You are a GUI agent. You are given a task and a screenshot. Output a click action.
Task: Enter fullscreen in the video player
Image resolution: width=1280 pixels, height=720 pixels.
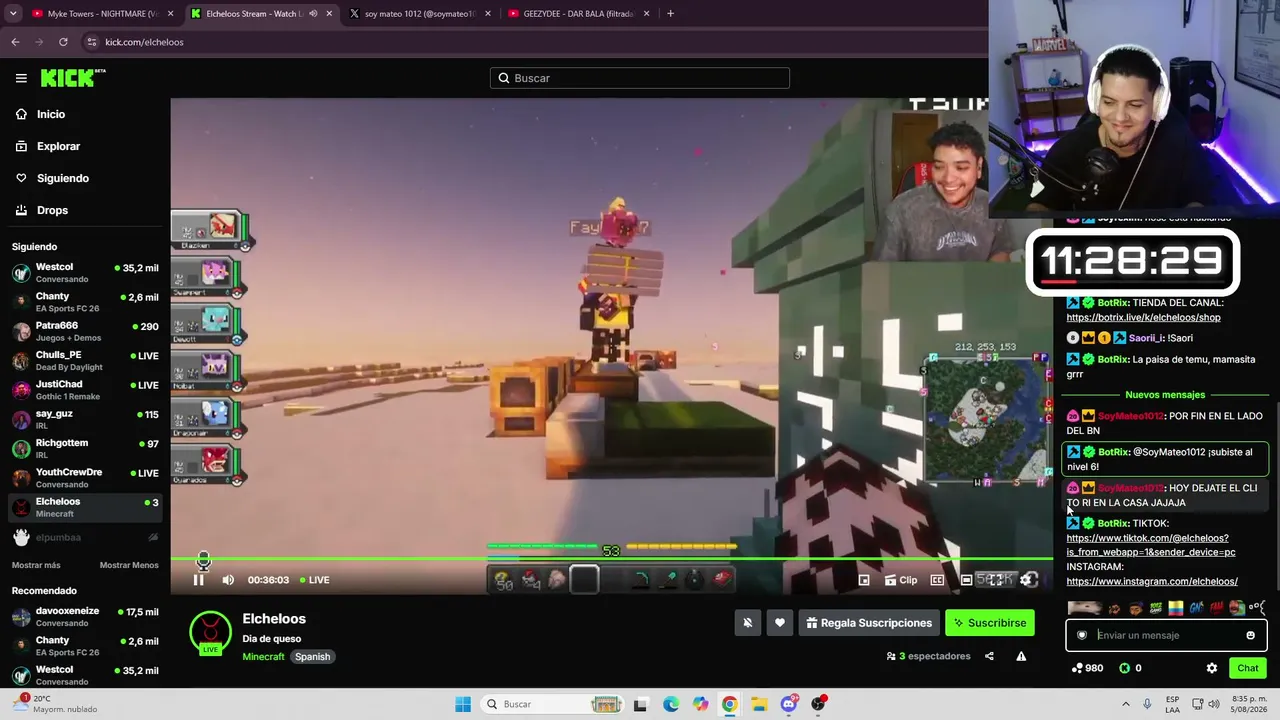[x=995, y=580]
